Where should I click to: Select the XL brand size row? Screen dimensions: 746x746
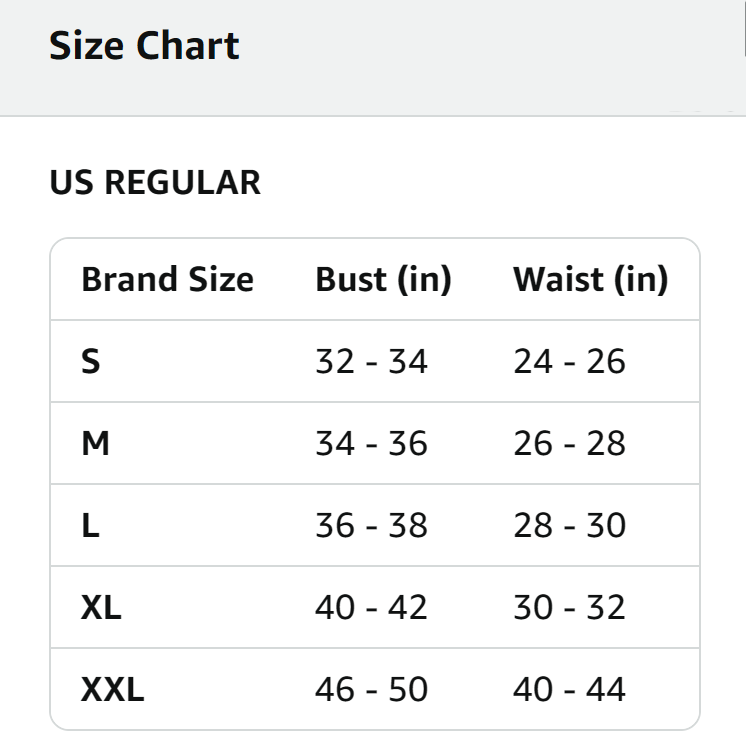pos(101,607)
